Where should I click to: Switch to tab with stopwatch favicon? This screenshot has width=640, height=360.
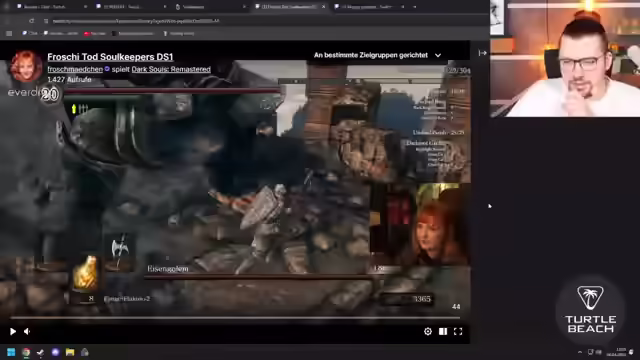click(x=210, y=7)
